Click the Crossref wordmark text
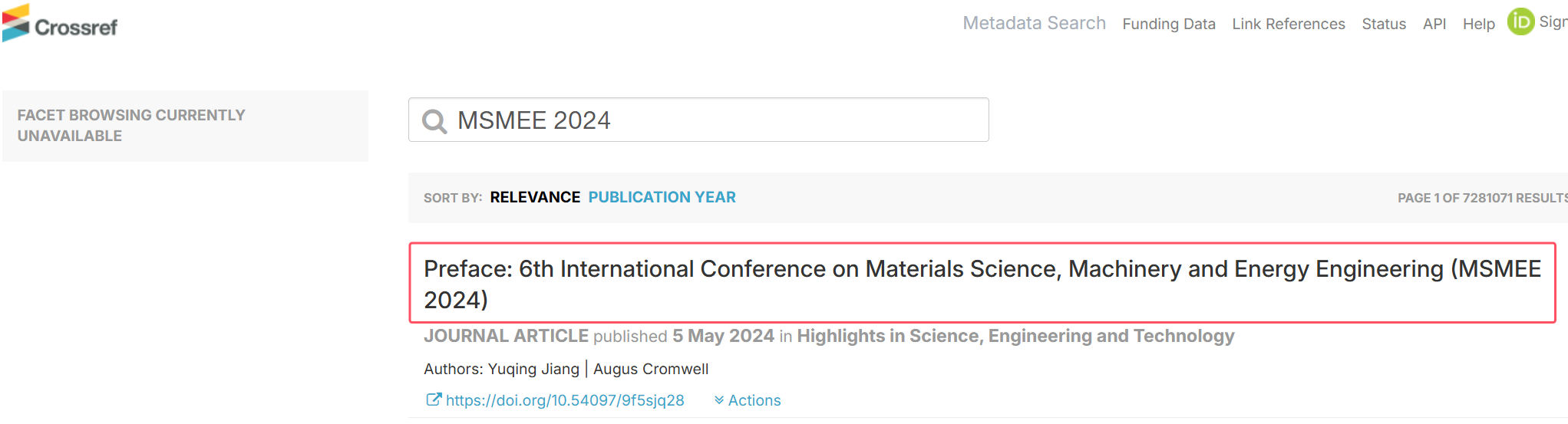 tap(76, 28)
